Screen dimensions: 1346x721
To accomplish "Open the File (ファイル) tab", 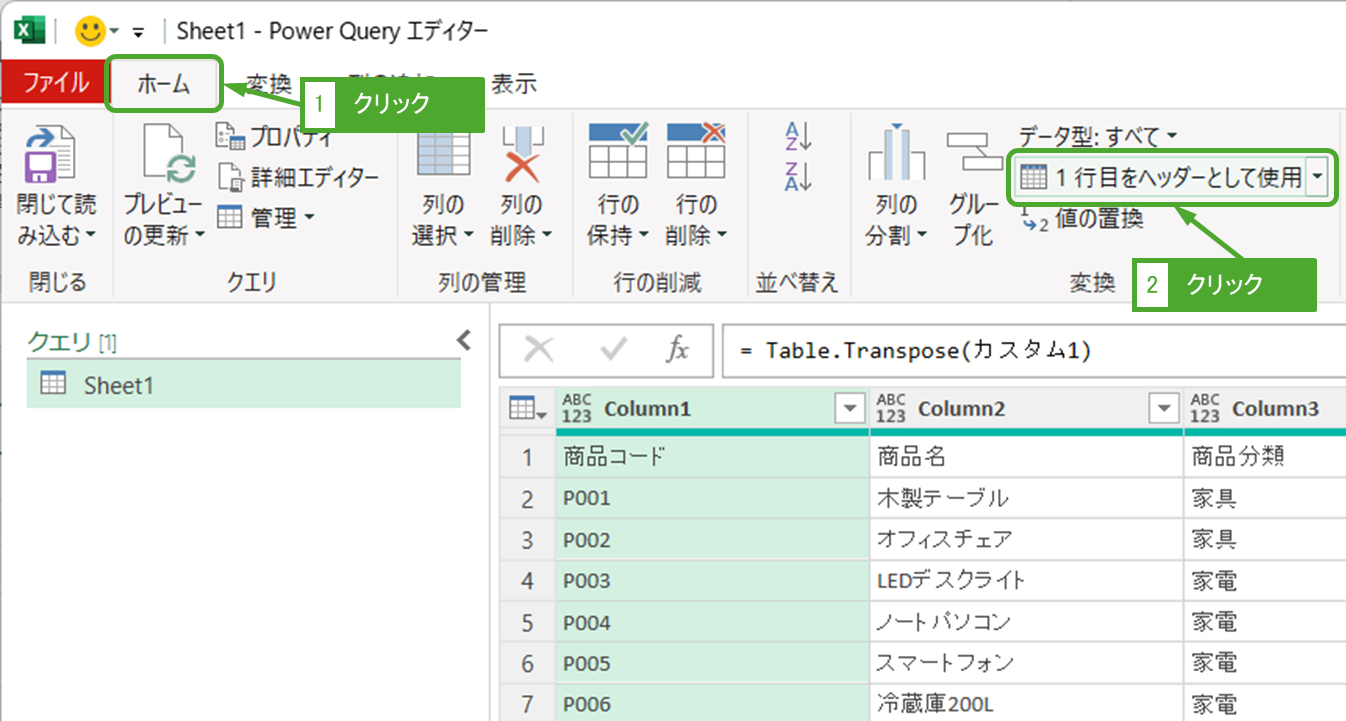I will (55, 84).
